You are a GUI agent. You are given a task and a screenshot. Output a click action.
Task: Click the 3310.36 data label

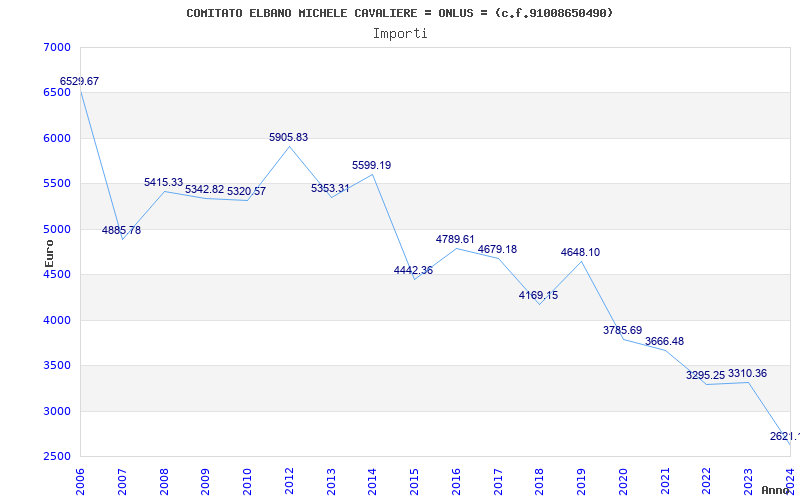747,373
